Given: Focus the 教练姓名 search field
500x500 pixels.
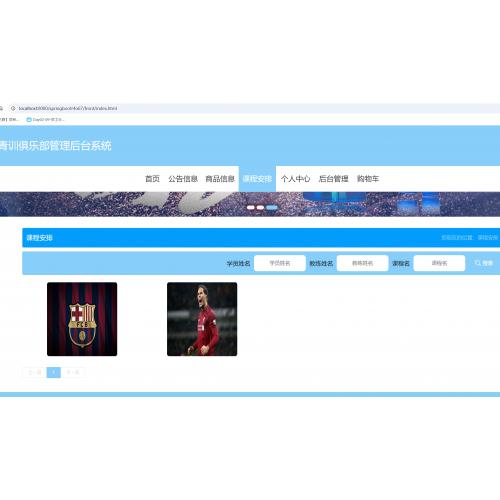Looking at the screenshot, I should (x=362, y=263).
